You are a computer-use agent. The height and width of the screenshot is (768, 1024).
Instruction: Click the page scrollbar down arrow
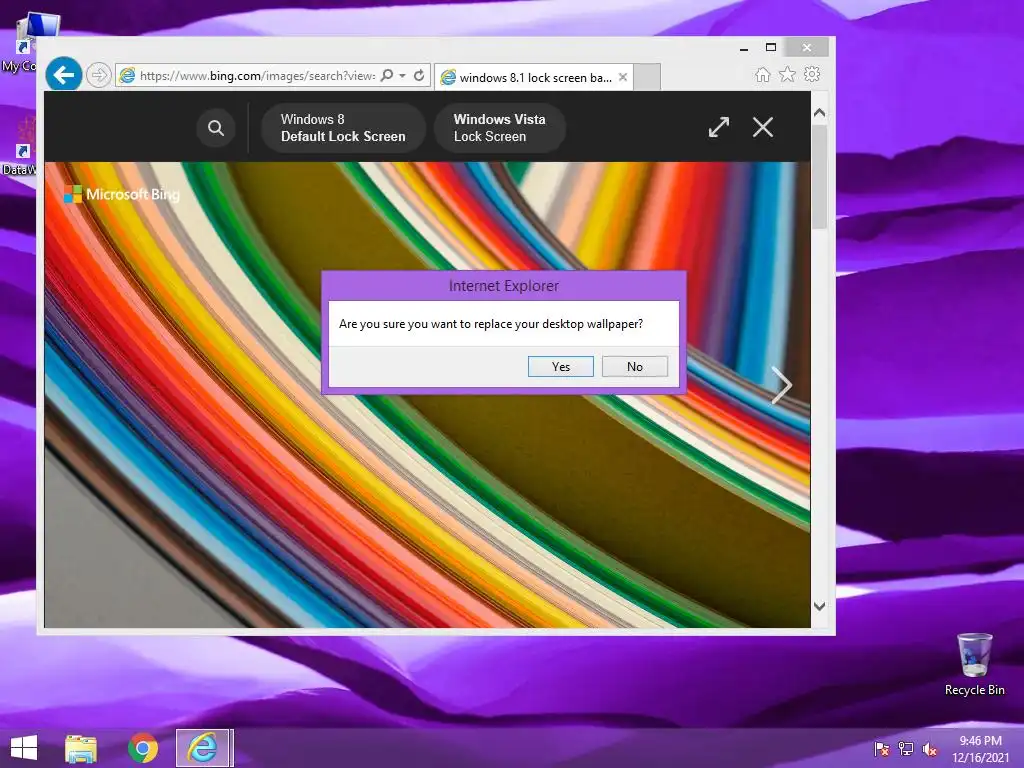[820, 606]
